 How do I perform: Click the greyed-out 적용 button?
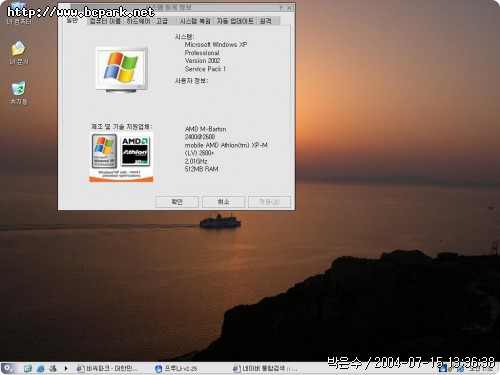pos(269,202)
